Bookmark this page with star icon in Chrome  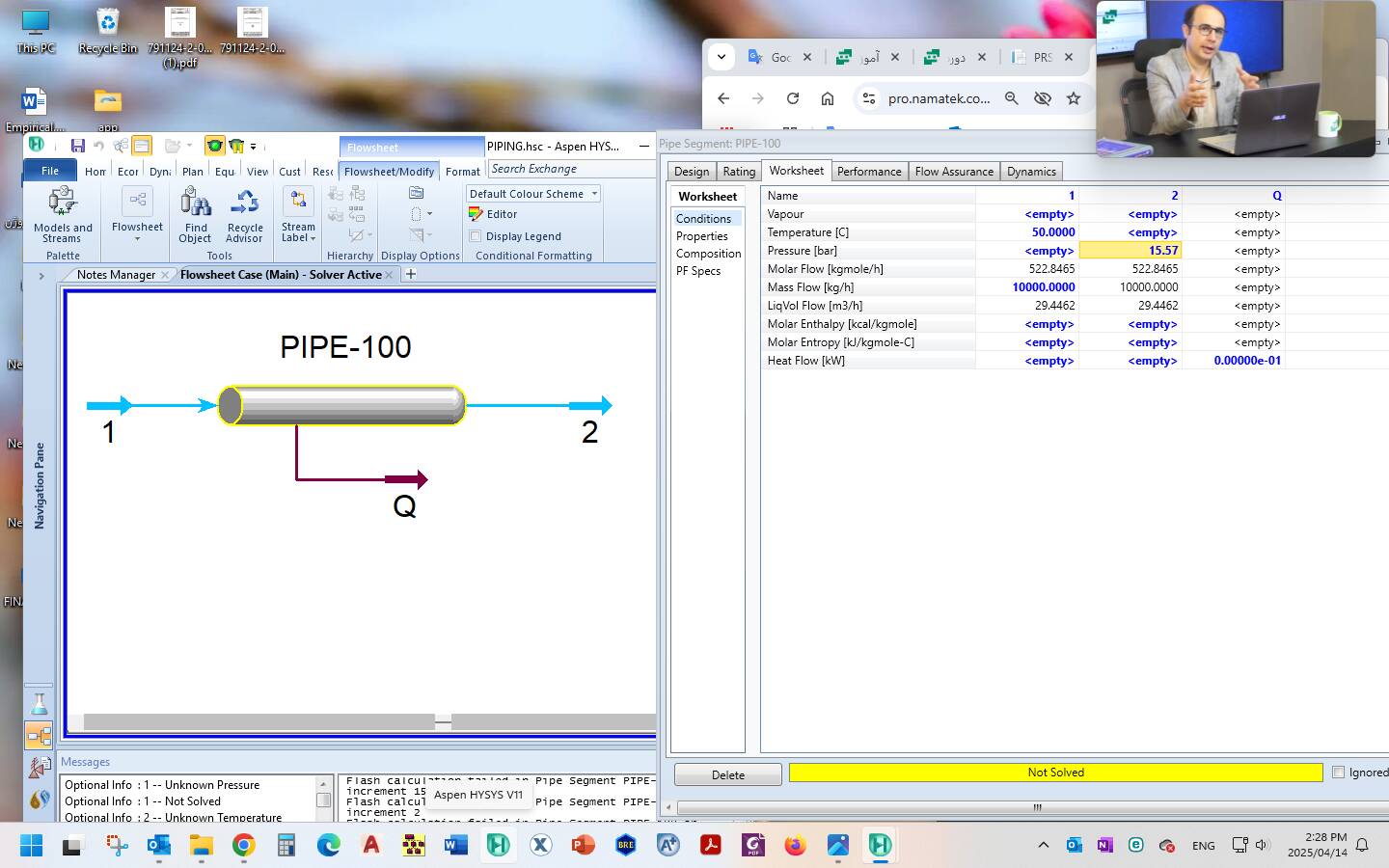tap(1074, 98)
